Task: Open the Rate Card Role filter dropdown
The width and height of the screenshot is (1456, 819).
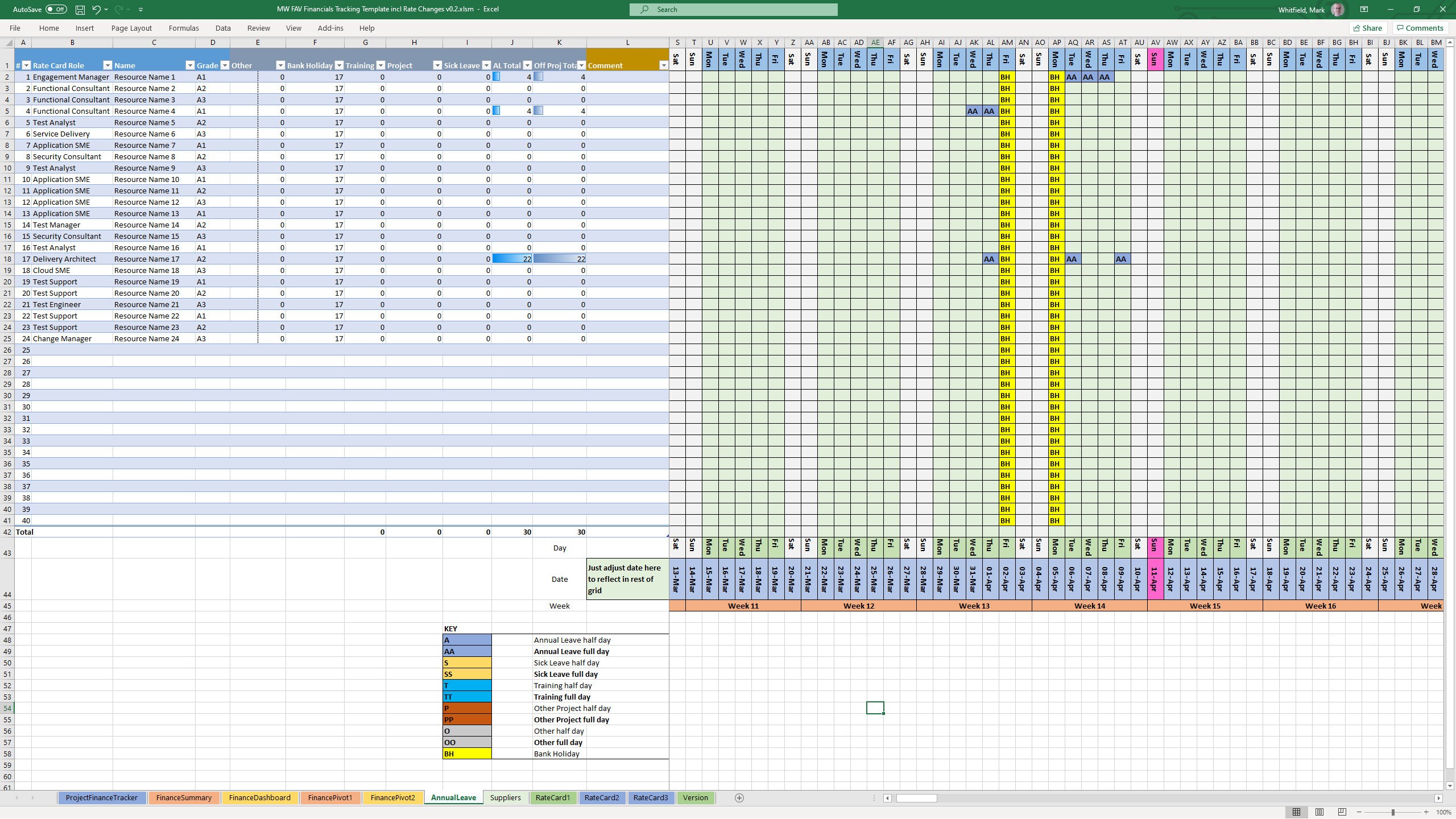Action: [x=106, y=65]
